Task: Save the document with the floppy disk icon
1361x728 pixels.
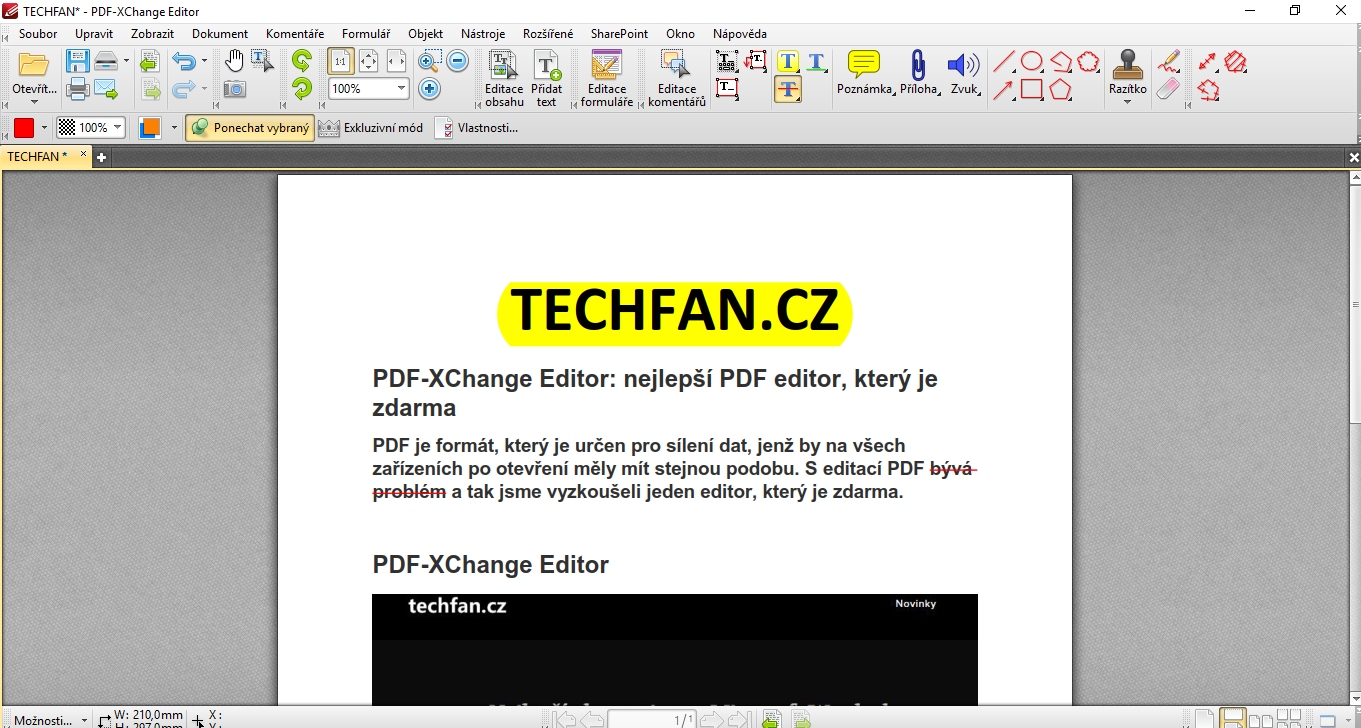Action: coord(78,62)
